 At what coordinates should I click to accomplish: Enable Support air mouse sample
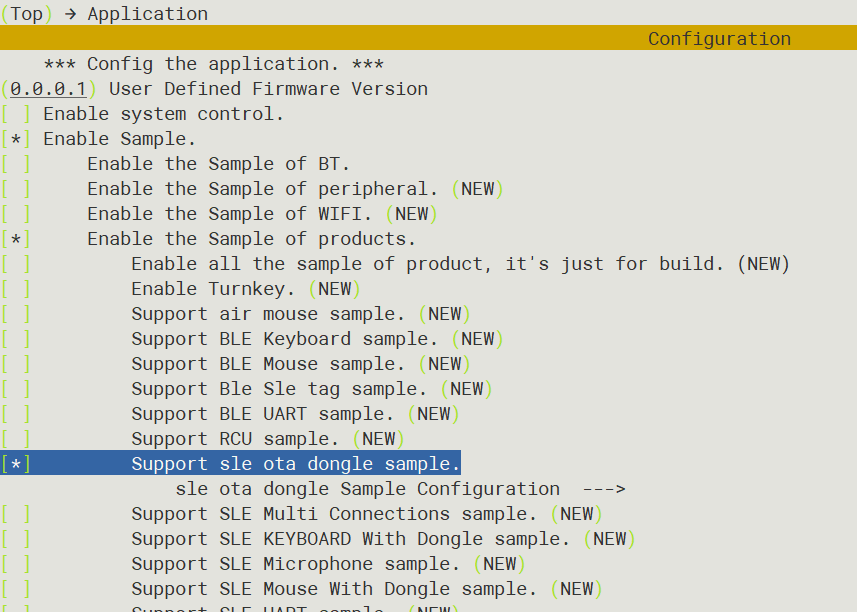click(x=16, y=314)
